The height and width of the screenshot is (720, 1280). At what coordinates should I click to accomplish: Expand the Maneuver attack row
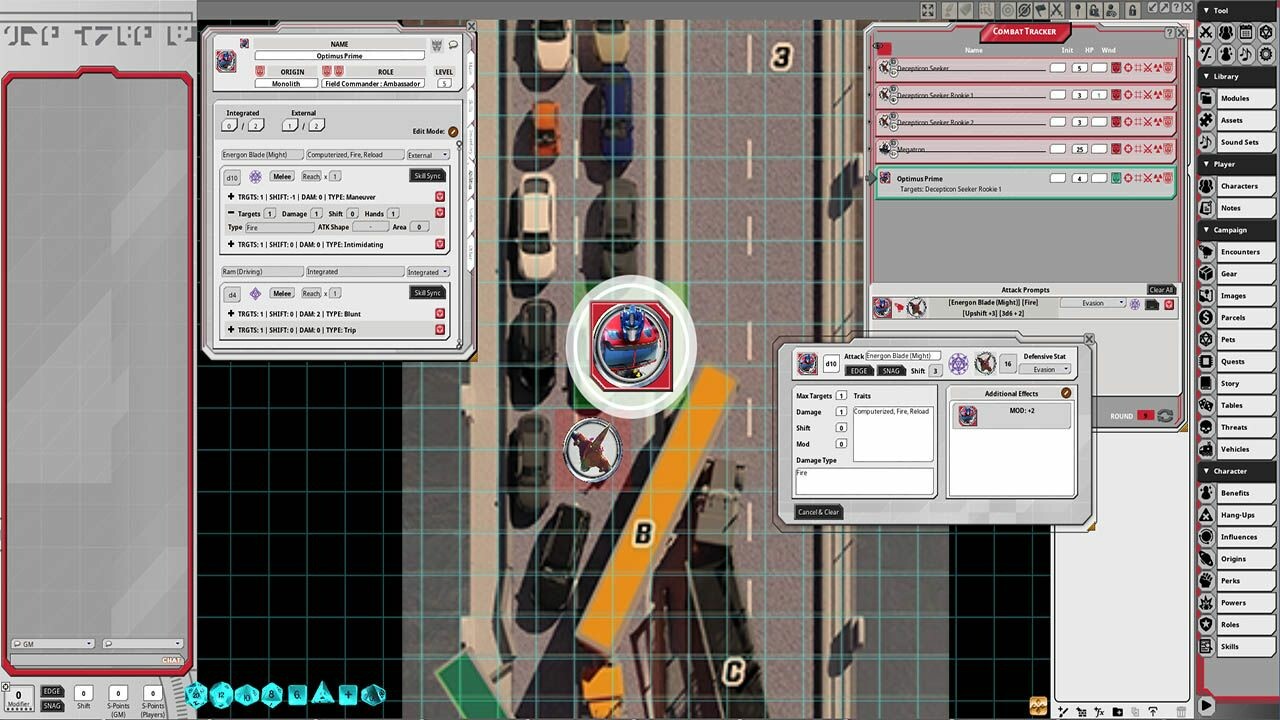(231, 197)
